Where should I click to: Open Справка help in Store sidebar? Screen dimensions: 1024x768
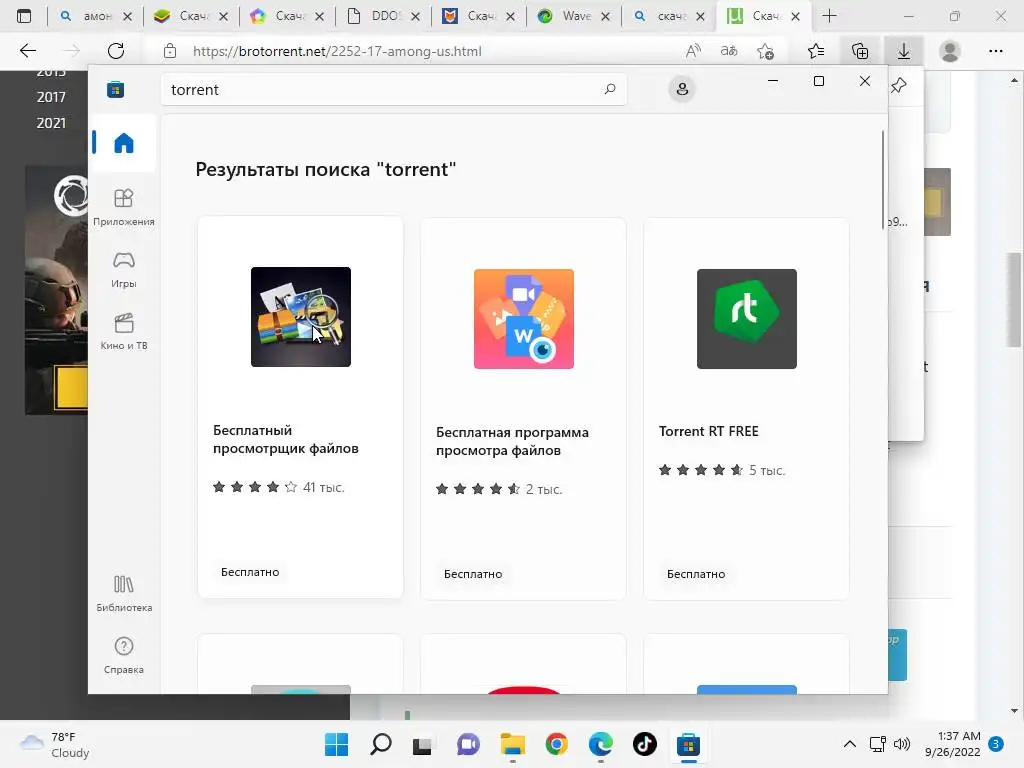pyautogui.click(x=123, y=655)
